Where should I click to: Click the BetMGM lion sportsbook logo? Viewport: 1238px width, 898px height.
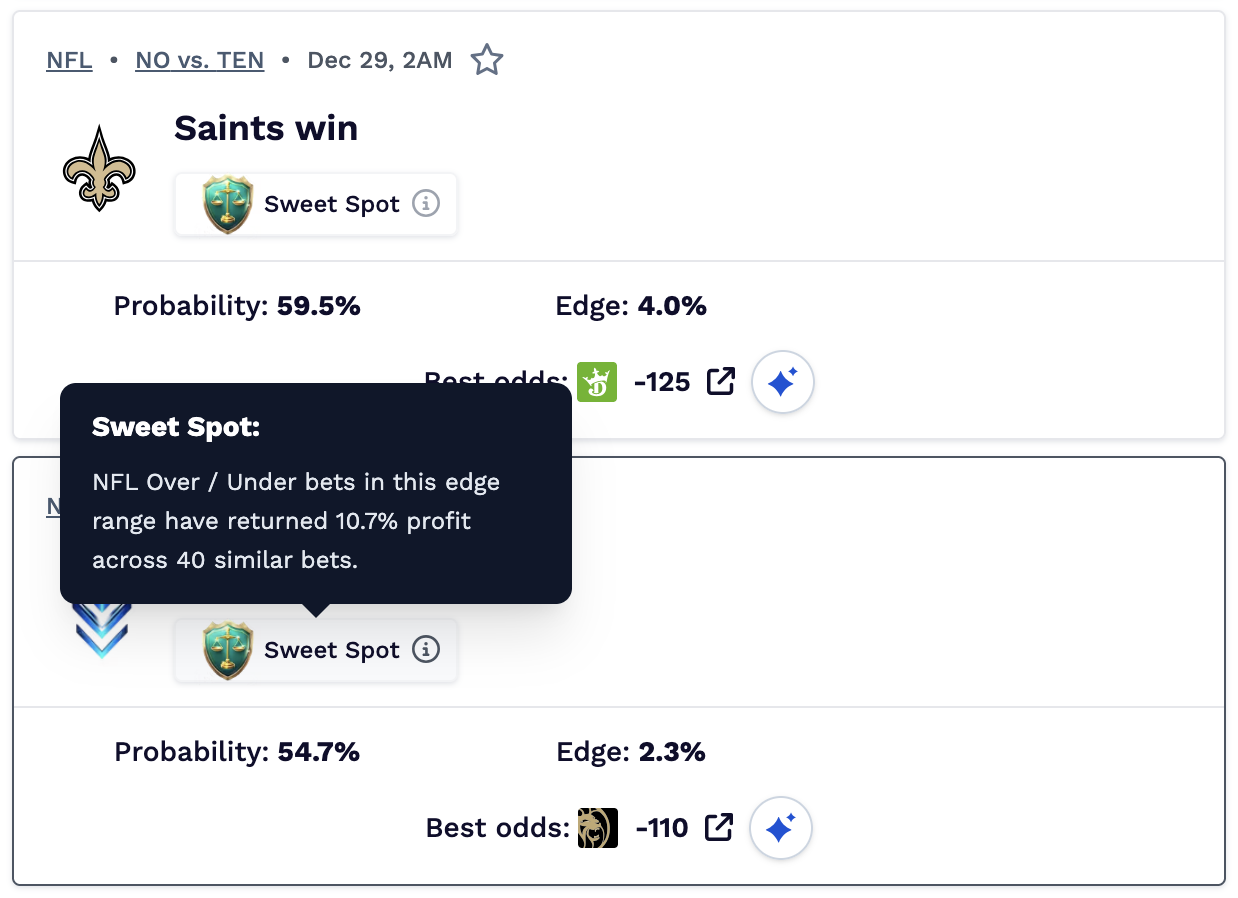[598, 828]
